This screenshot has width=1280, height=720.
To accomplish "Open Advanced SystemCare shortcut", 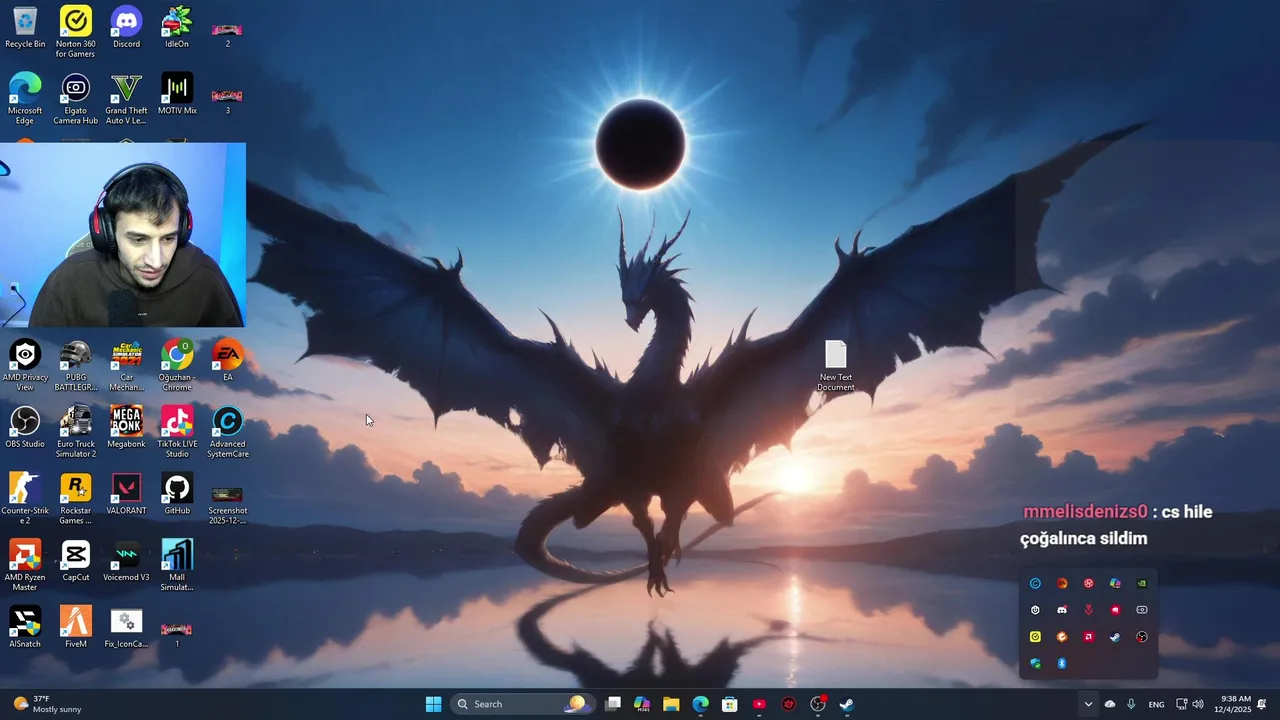I will (x=227, y=432).
